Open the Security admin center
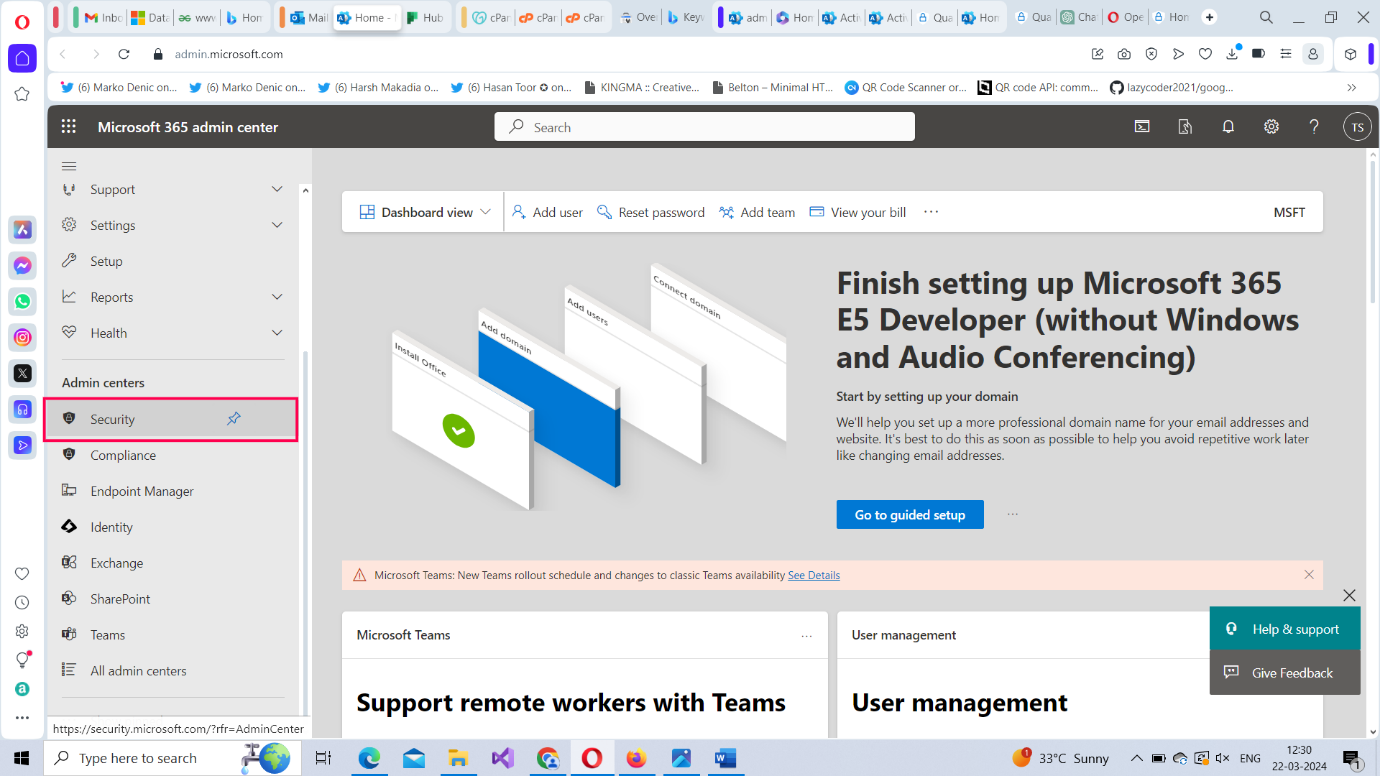This screenshot has width=1380, height=776. click(171, 419)
